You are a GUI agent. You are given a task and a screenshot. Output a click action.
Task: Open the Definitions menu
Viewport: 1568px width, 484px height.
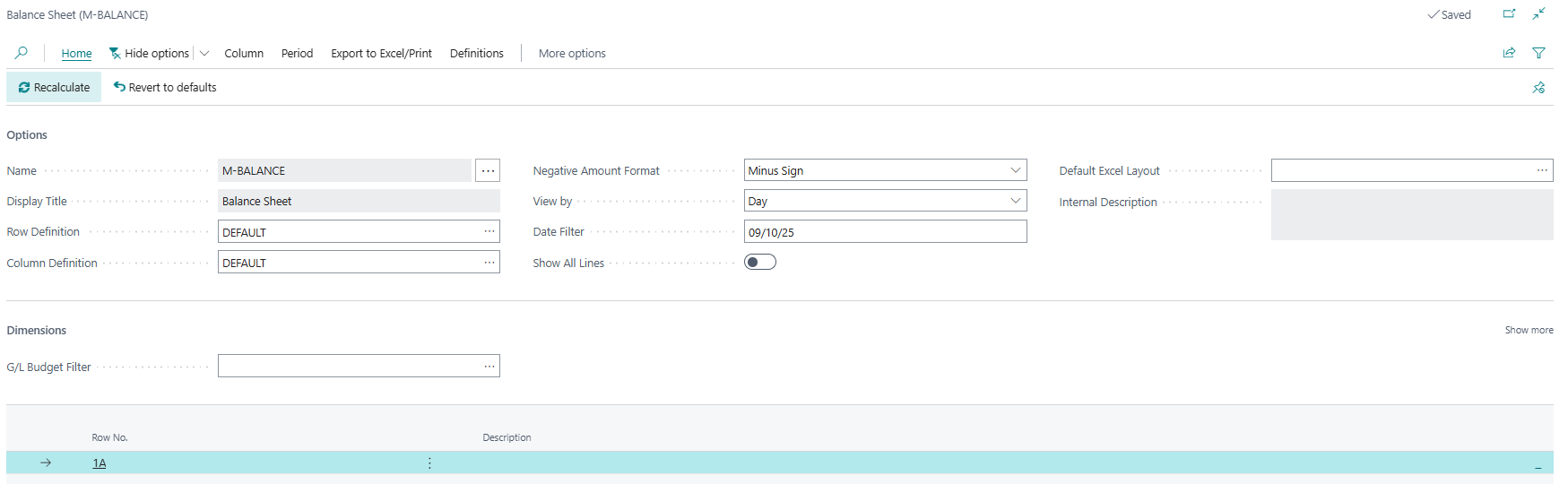point(476,54)
